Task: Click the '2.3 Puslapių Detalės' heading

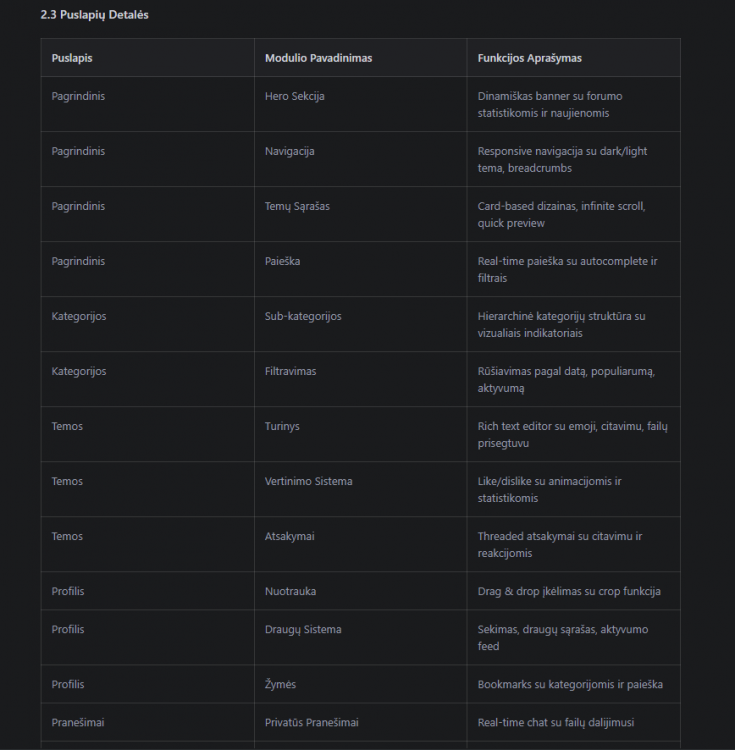Action: [94, 15]
